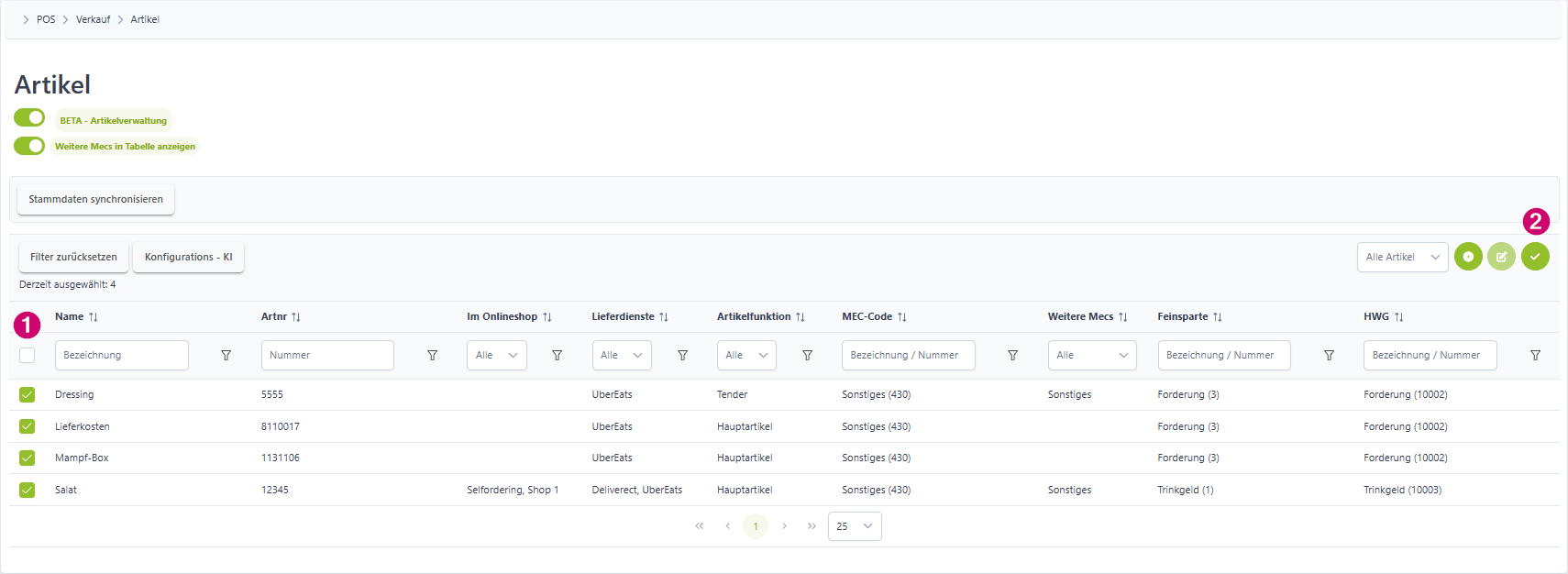Viewport: 1568px width, 574px height.
Task: Uncheck the Salat row checkbox
Action: pyautogui.click(x=28, y=491)
